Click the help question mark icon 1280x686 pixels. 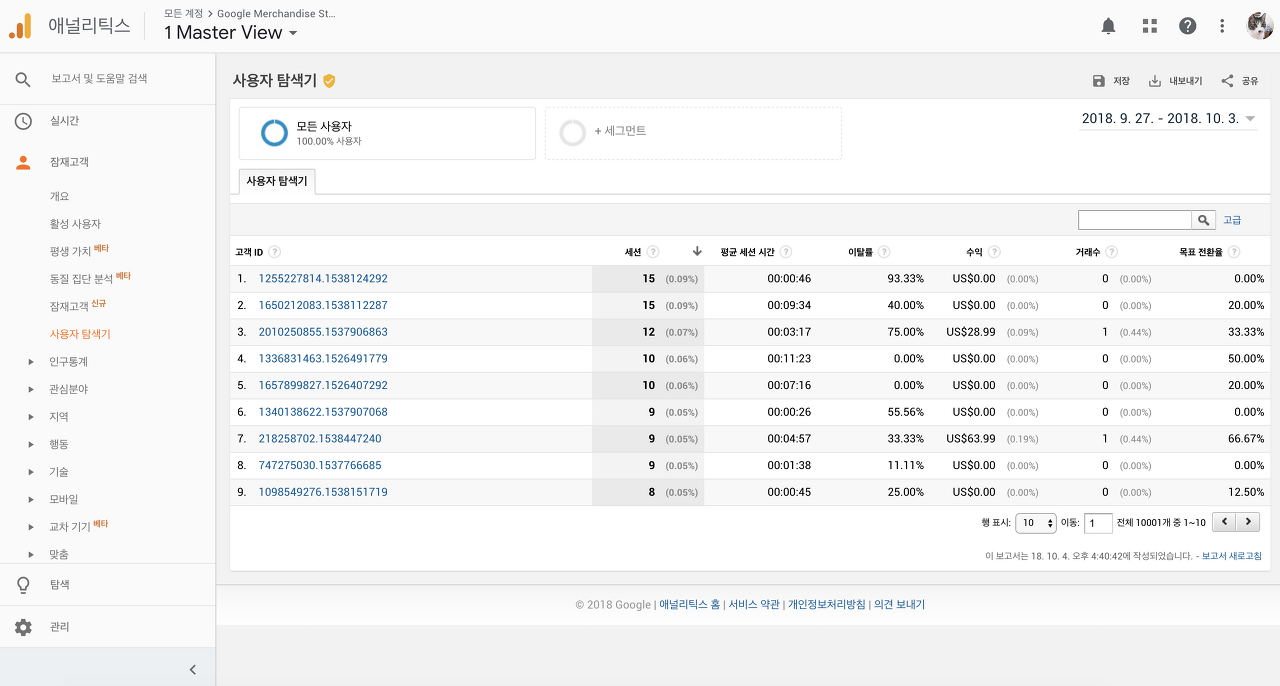[1187, 26]
